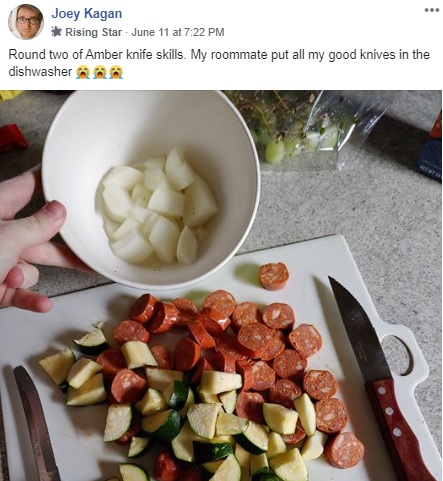Screen dimensions: 443x481
Task: Click the third crying emoji in the post
Action: (116, 72)
